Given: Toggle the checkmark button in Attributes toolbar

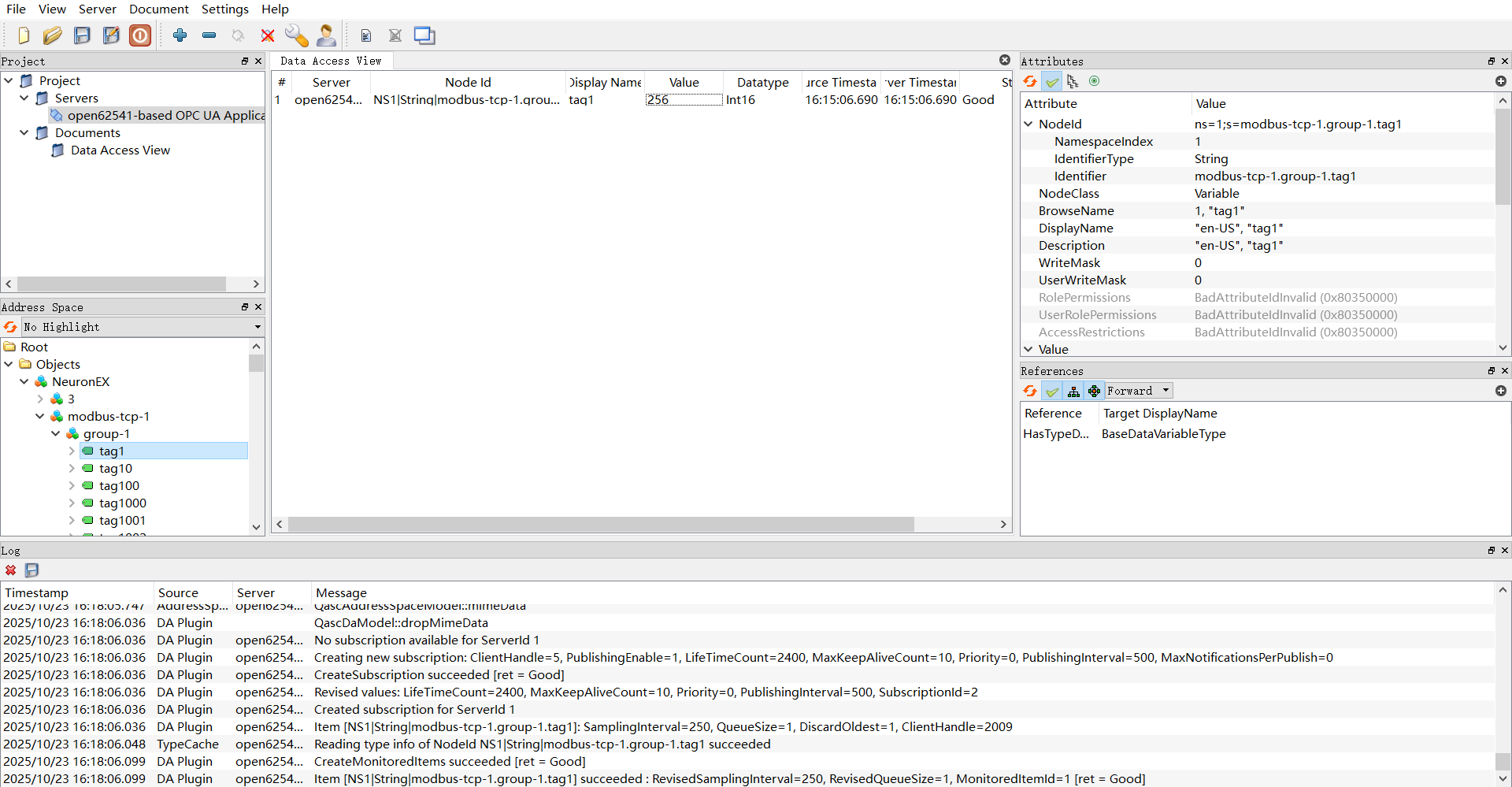Looking at the screenshot, I should (1052, 81).
